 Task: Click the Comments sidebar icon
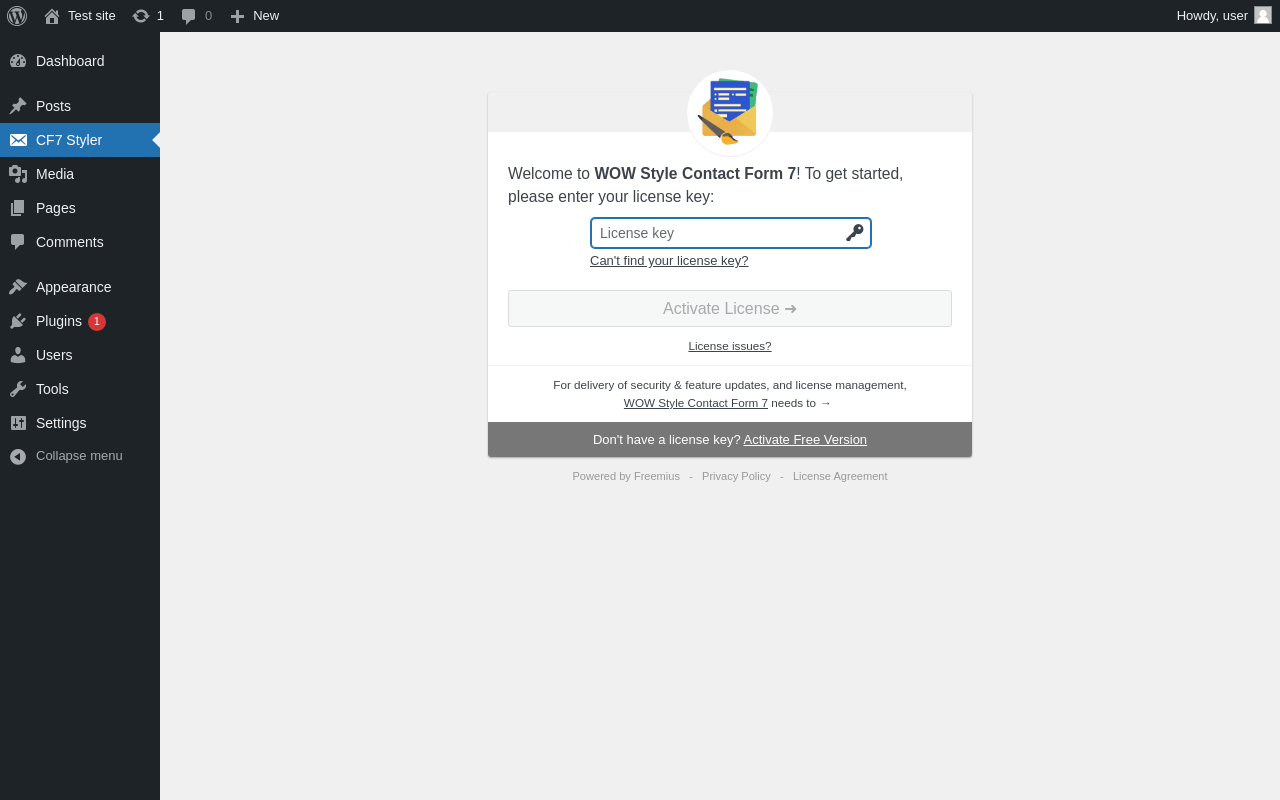(x=18, y=242)
